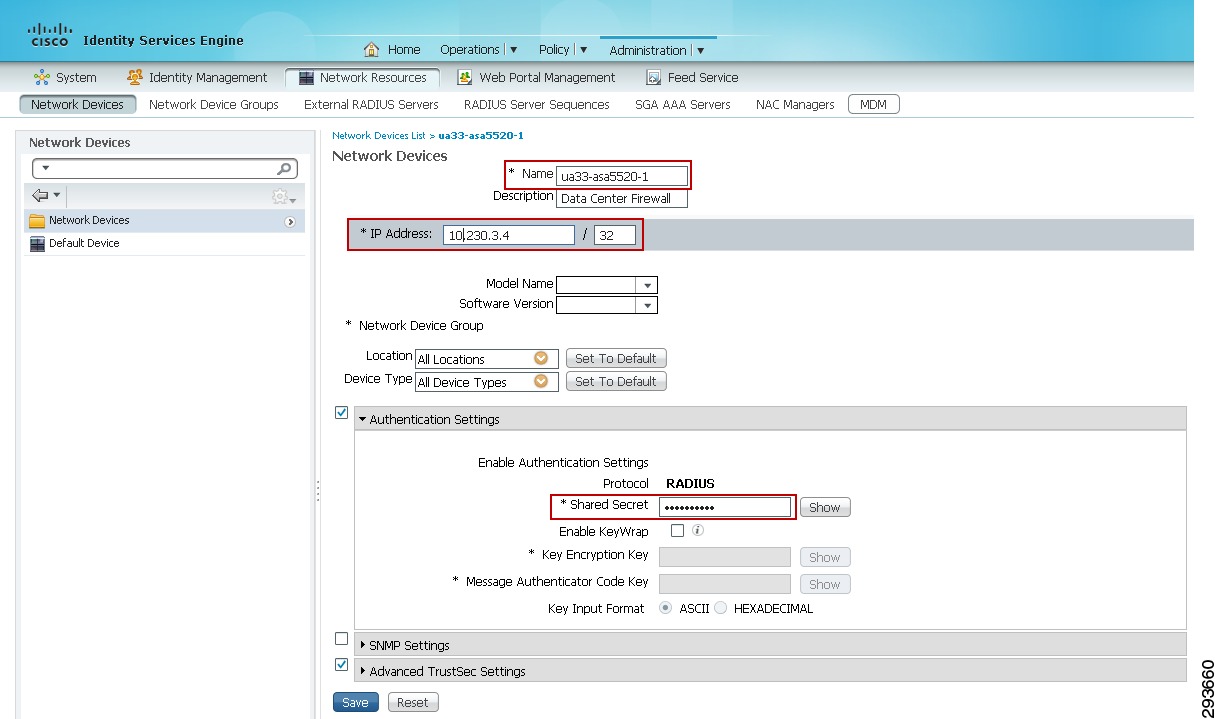Open the sidebar filter dropdown arrow
This screenshot has height=719, width=1215.
(x=45, y=169)
